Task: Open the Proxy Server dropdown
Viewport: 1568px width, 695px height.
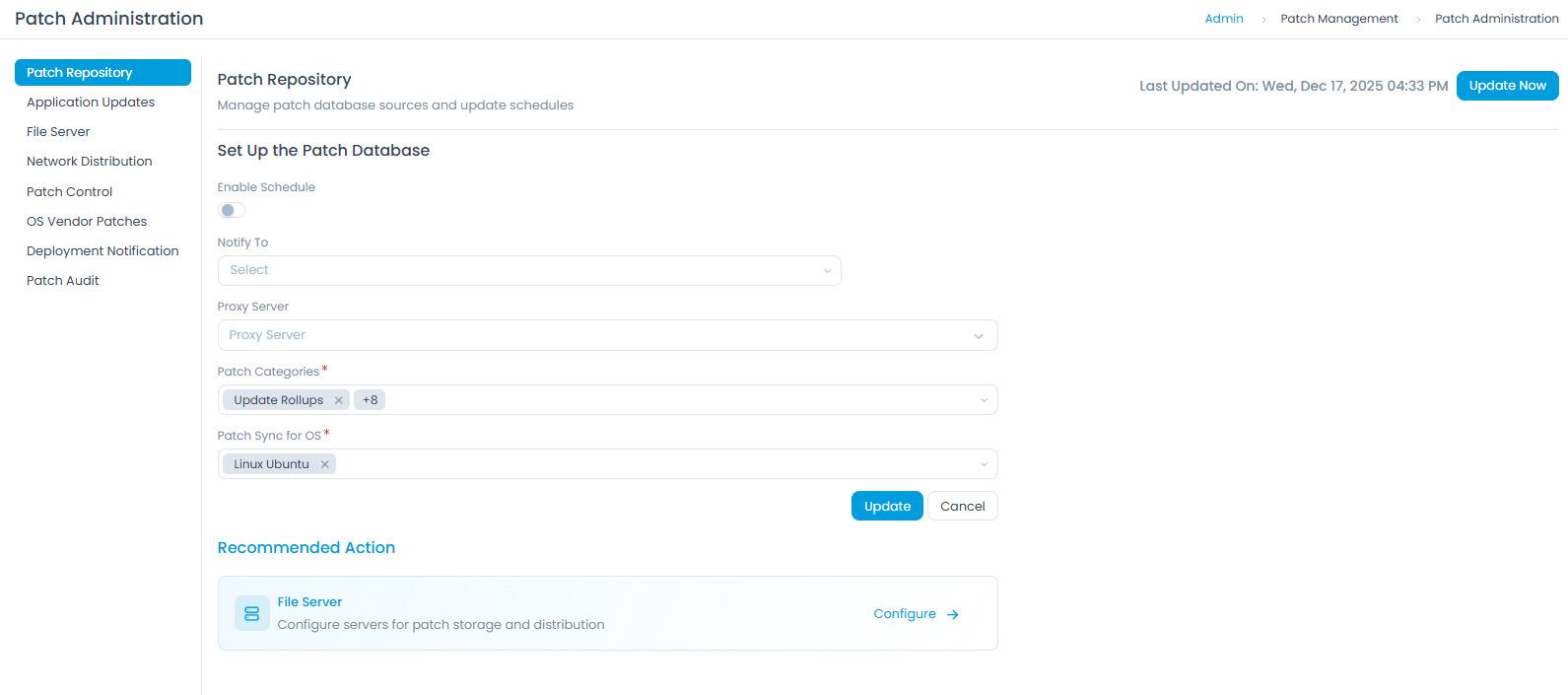Action: click(607, 335)
